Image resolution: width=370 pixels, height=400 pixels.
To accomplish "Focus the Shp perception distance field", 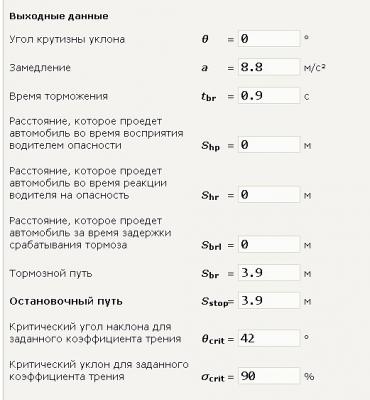I will click(x=269, y=145).
